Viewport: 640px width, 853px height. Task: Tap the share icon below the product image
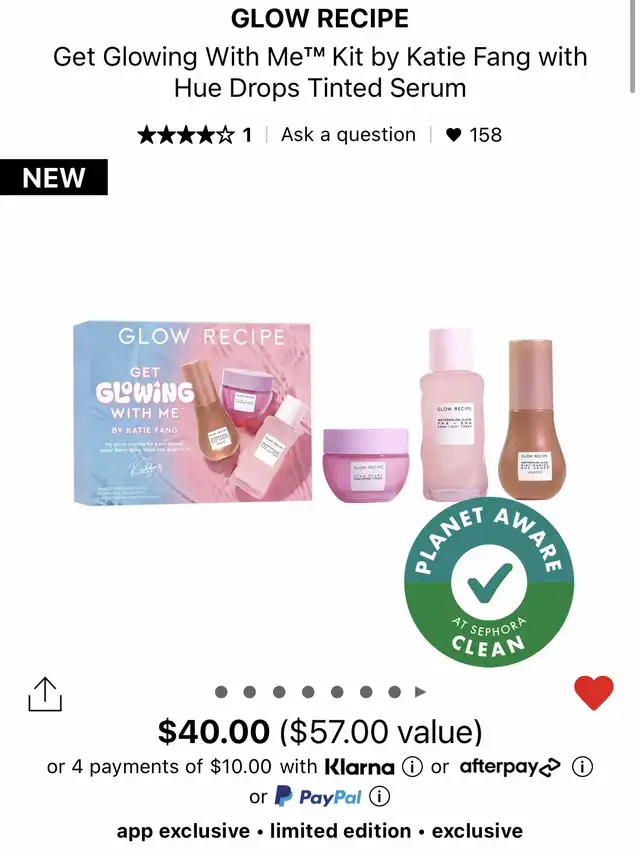pyautogui.click(x=45, y=694)
